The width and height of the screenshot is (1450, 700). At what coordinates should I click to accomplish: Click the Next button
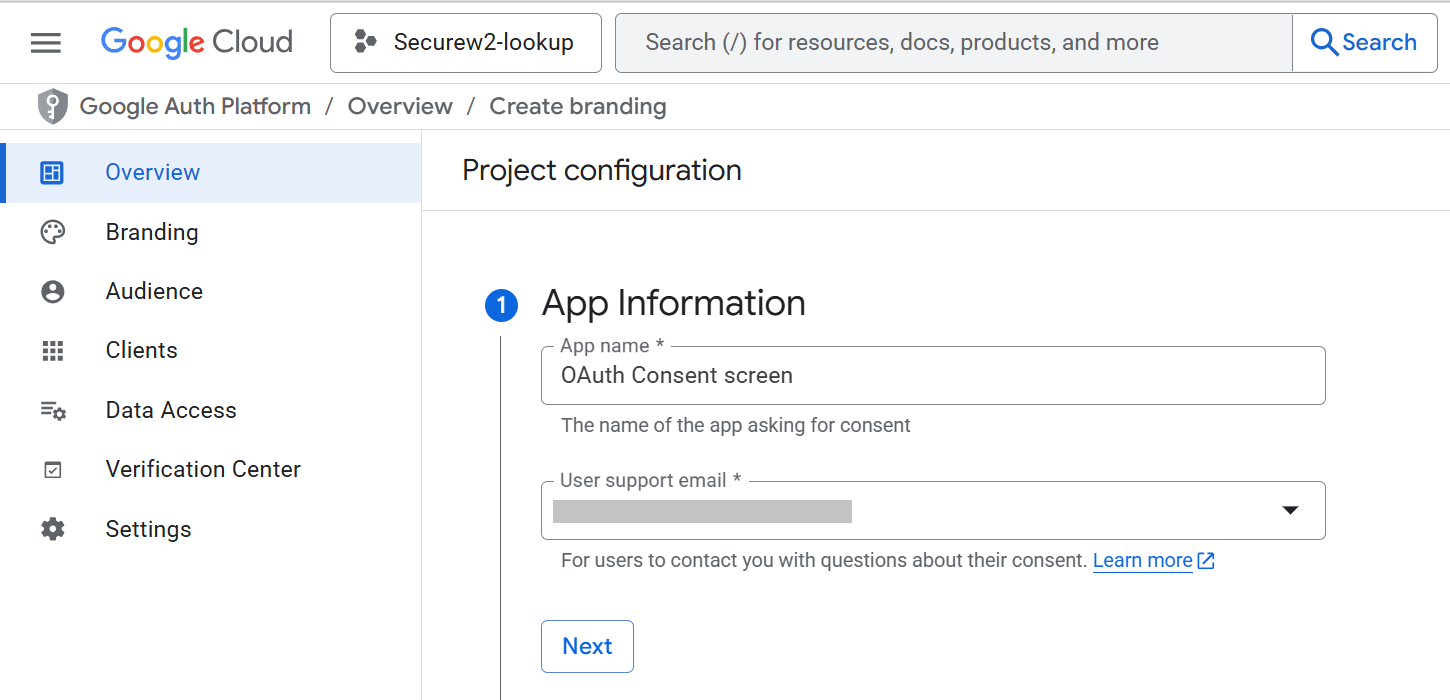click(x=587, y=647)
